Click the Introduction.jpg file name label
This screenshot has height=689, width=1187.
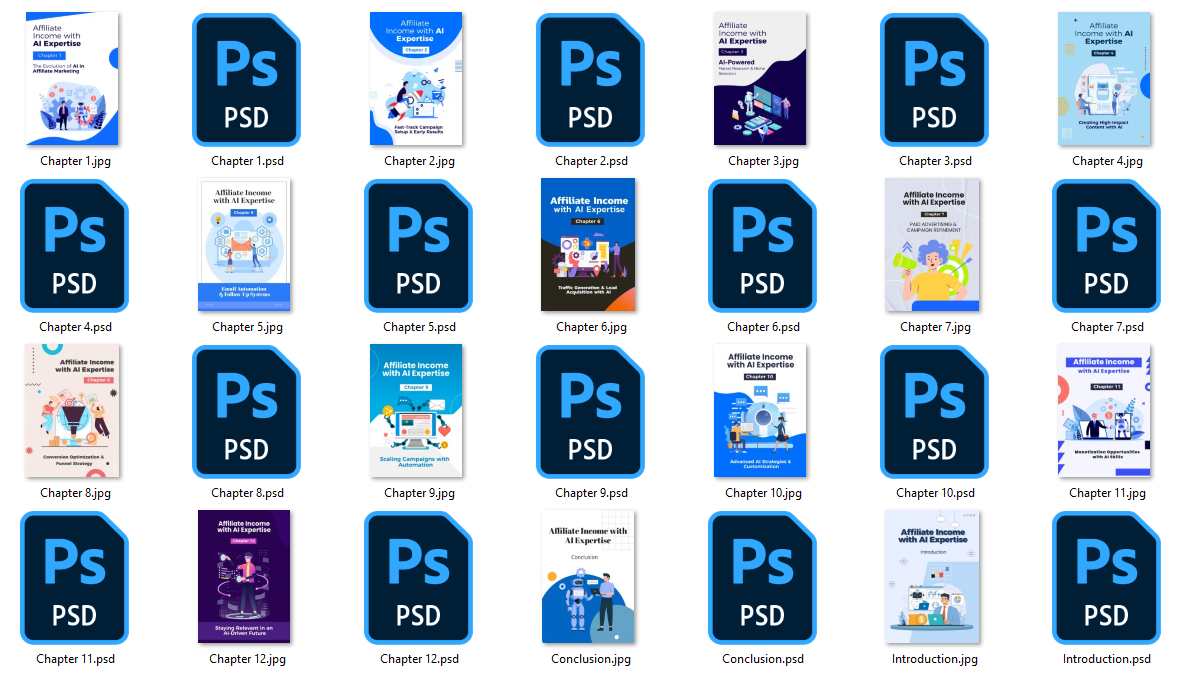934,659
